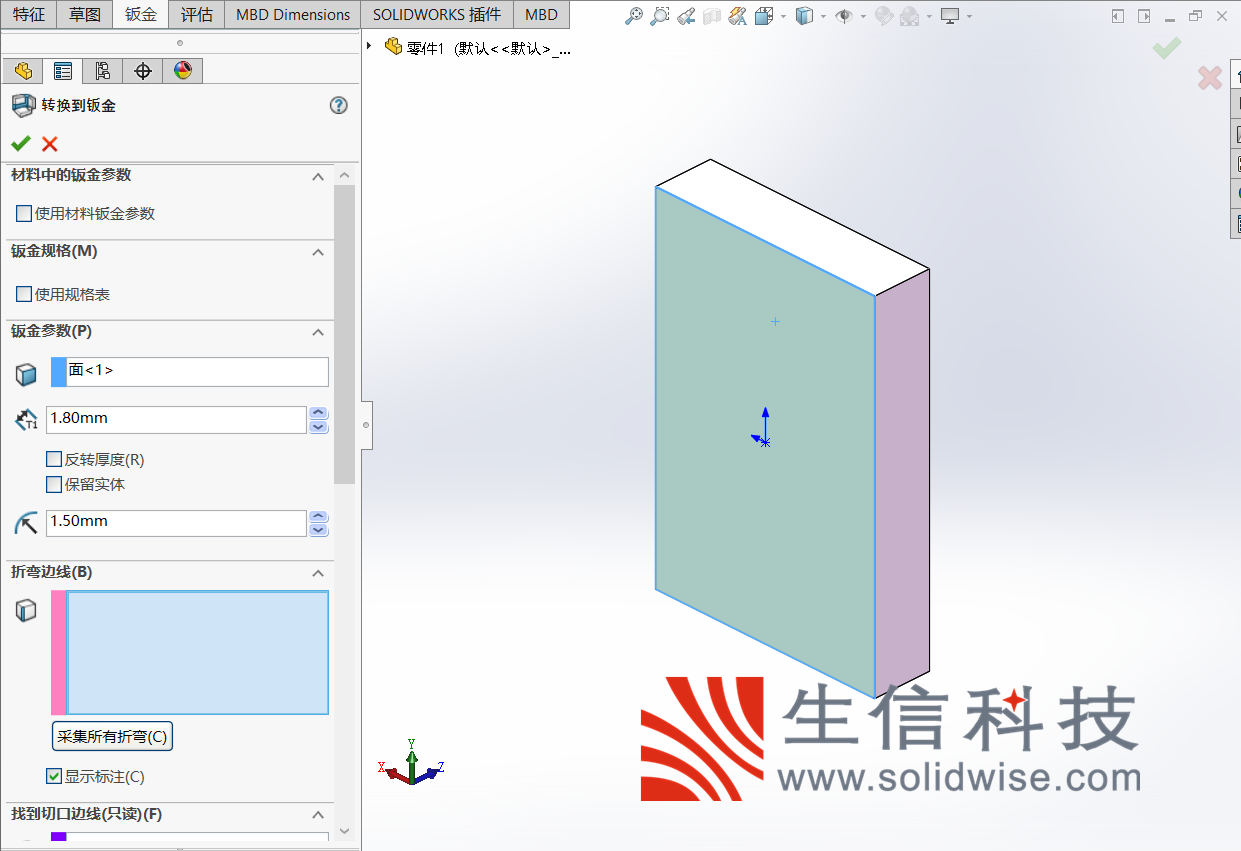Select the 钣金 tab

[x=141, y=15]
